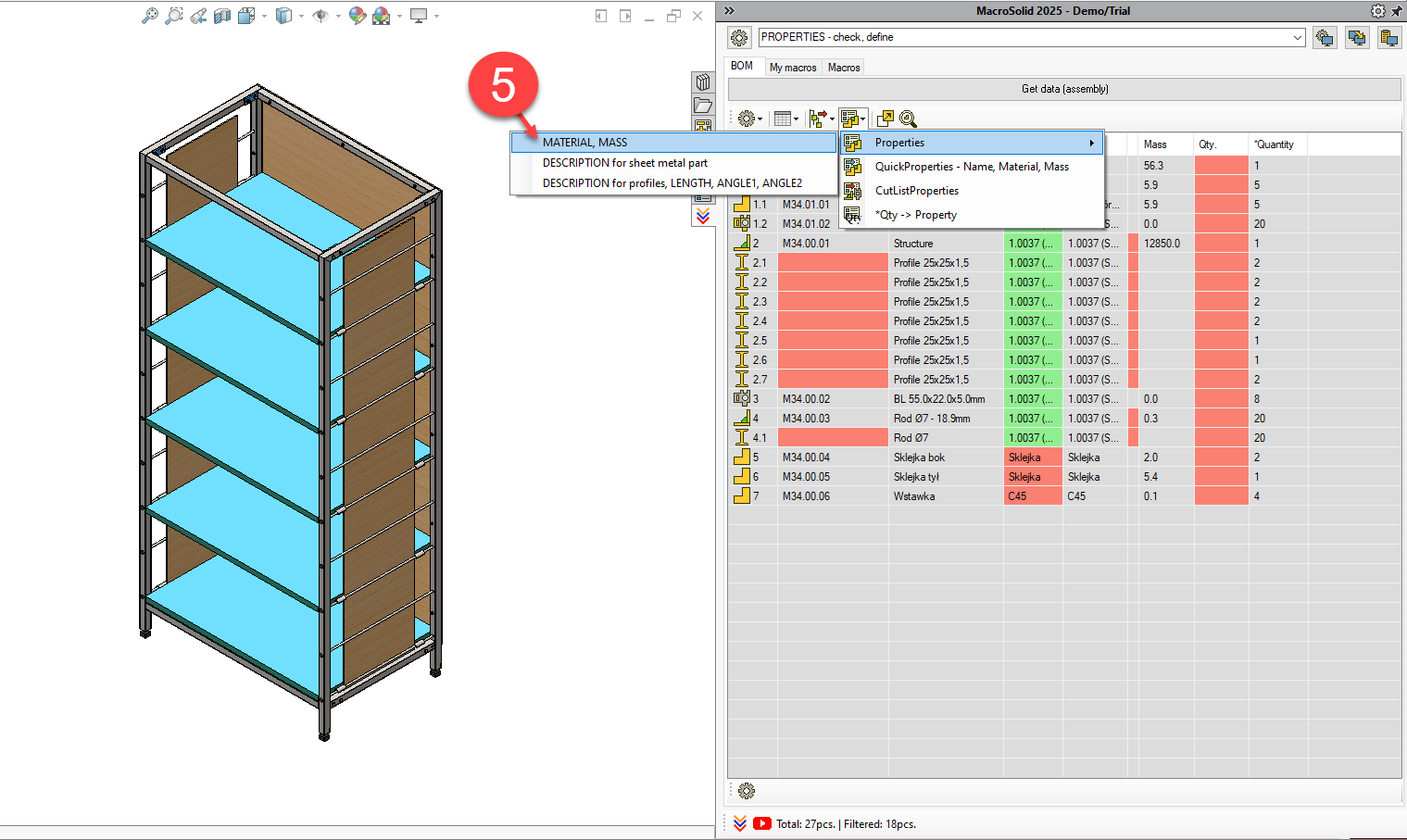Open the Properties submenu entry
Viewport: 1407px width, 840px height.
click(x=972, y=143)
